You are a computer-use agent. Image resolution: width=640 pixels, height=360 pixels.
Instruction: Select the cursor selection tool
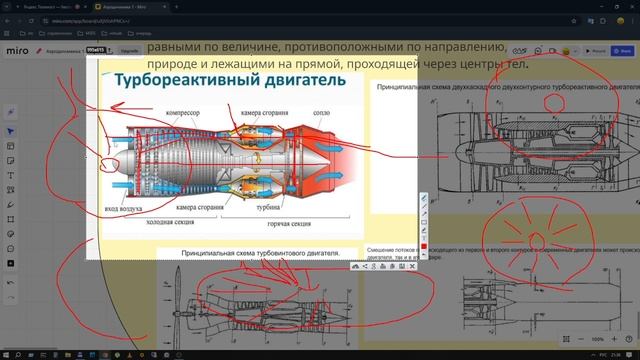pos(11,131)
